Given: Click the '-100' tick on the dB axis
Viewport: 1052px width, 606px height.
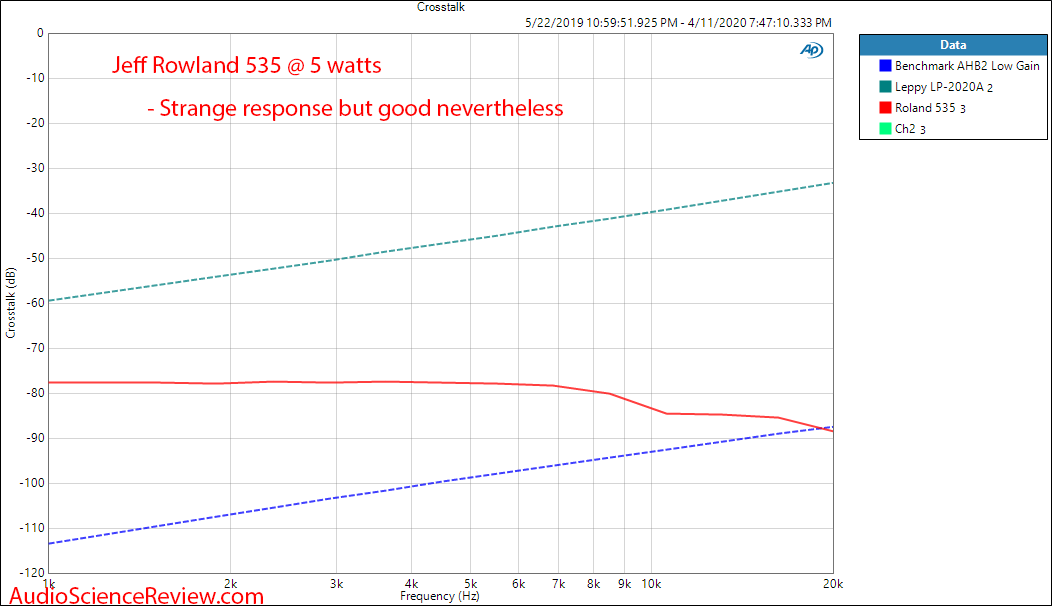Looking at the screenshot, I should (x=32, y=483).
